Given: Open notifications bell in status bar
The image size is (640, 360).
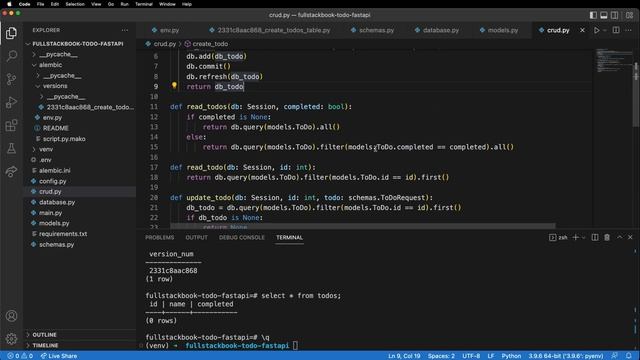Looking at the screenshot, I should pyautogui.click(x=629, y=356).
